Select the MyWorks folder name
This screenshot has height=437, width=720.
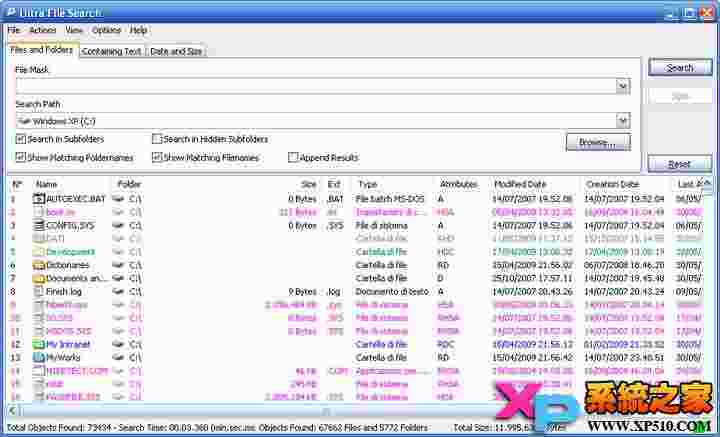(63, 358)
